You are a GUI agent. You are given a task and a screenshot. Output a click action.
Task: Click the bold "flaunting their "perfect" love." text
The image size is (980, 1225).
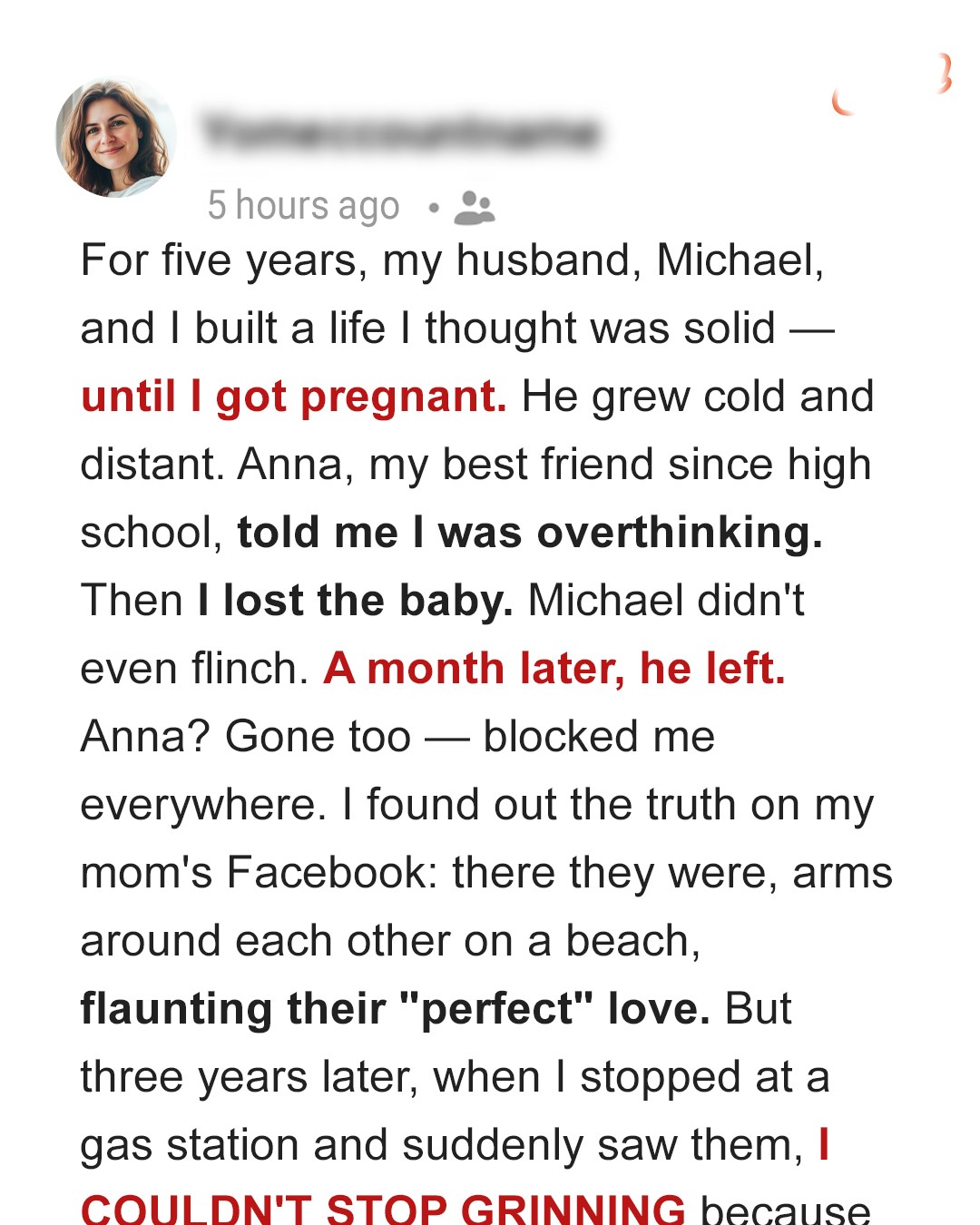pyautogui.click(x=395, y=1009)
